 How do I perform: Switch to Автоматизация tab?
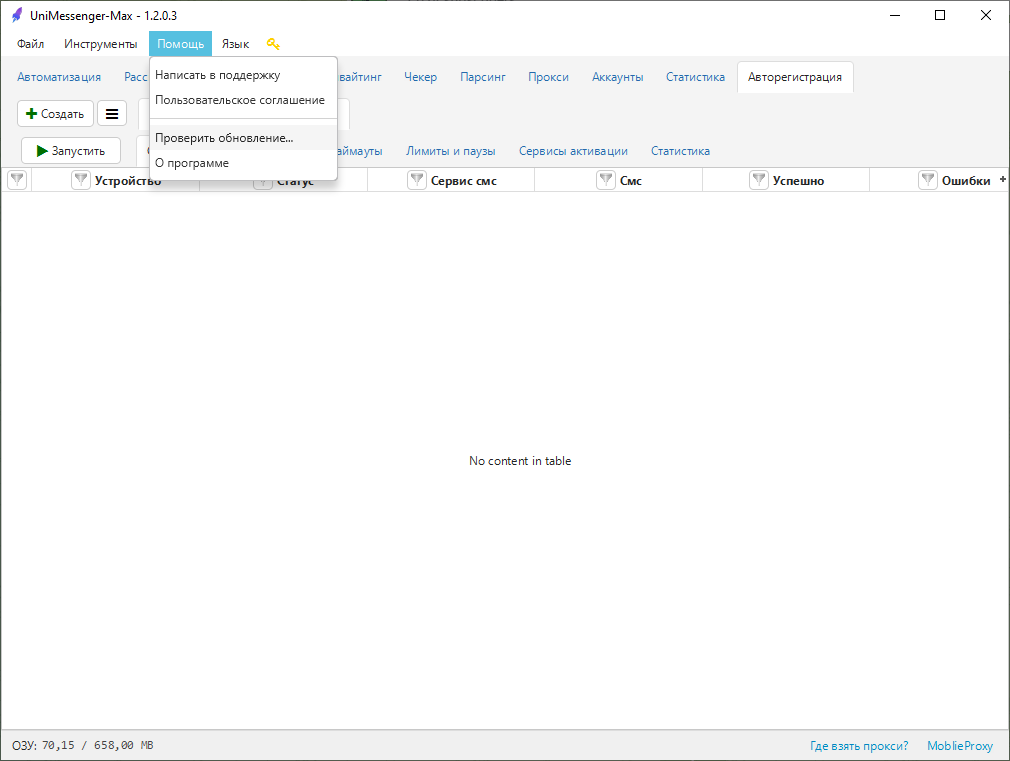[59, 77]
